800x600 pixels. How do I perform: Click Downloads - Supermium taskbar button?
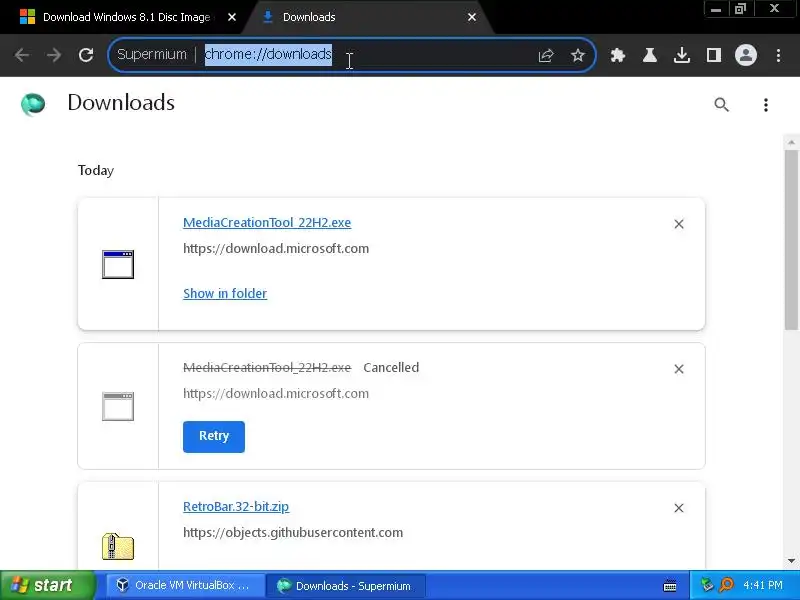pyautogui.click(x=345, y=586)
